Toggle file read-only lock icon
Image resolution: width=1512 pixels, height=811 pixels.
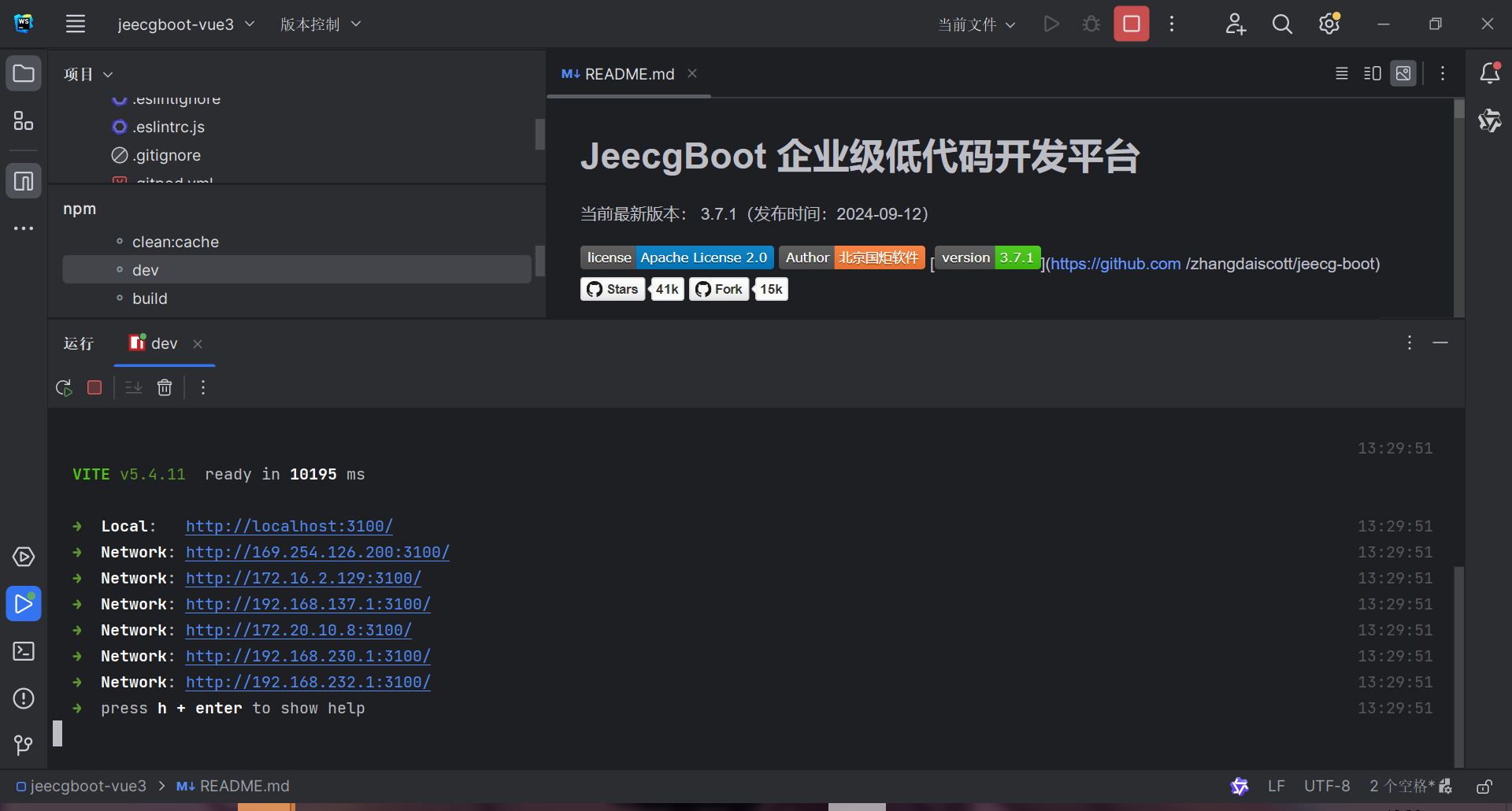(x=1484, y=786)
